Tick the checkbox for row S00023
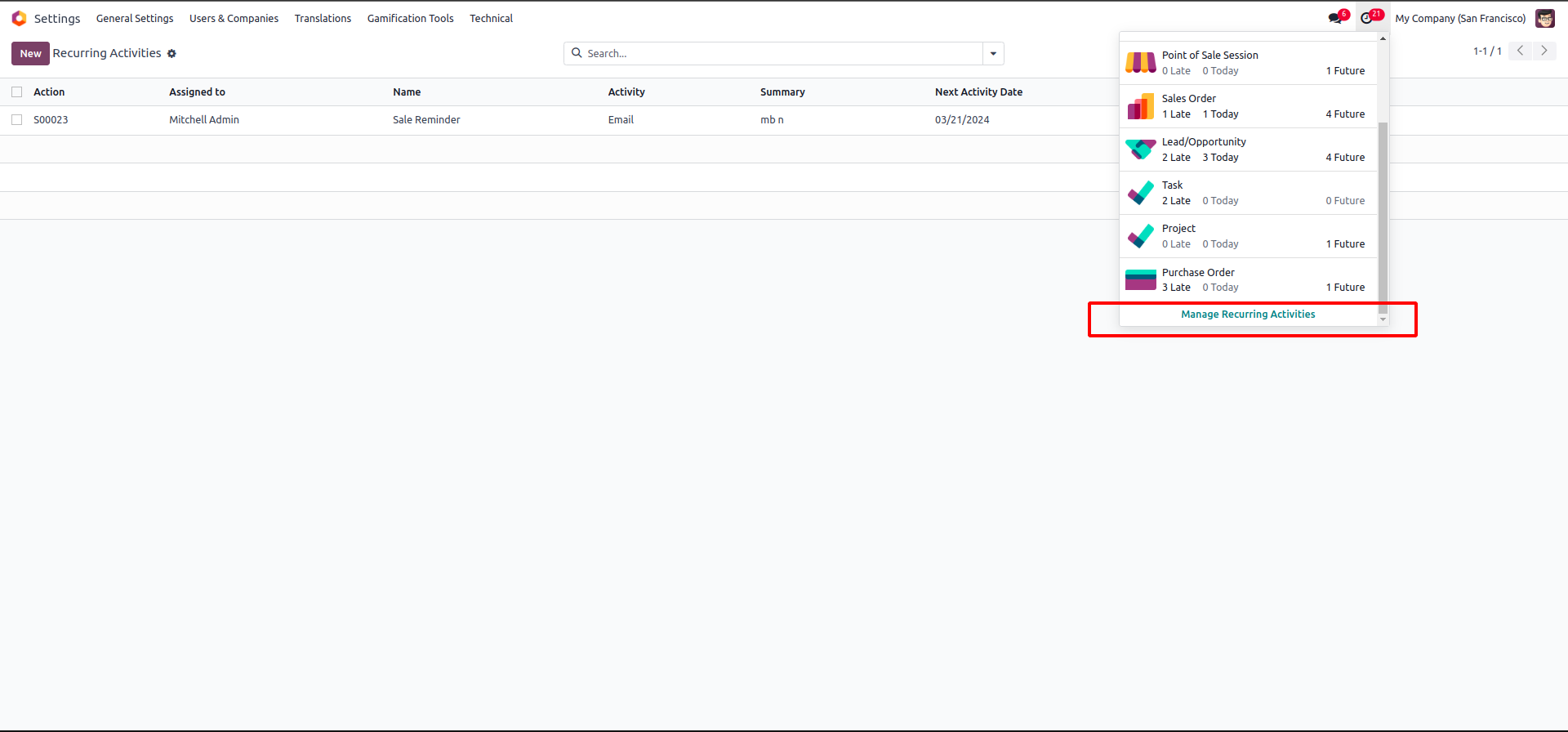1568x732 pixels. pyautogui.click(x=16, y=120)
